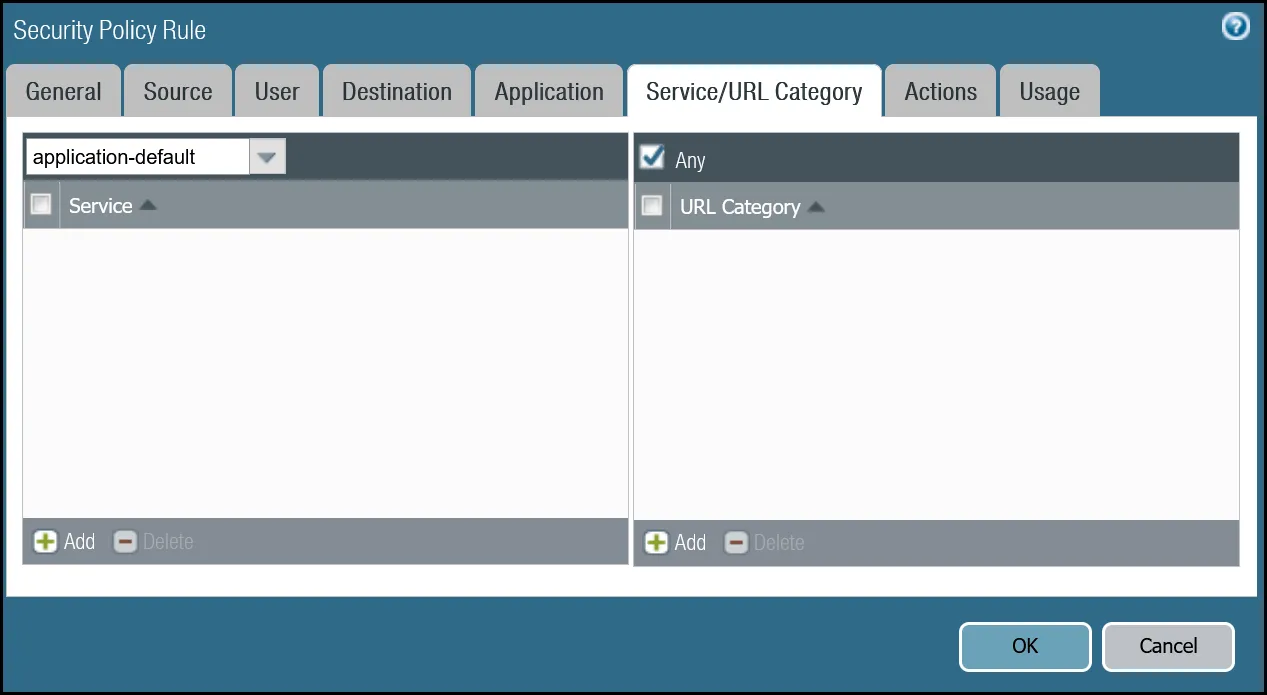Confirm the rule with OK

click(x=1024, y=646)
